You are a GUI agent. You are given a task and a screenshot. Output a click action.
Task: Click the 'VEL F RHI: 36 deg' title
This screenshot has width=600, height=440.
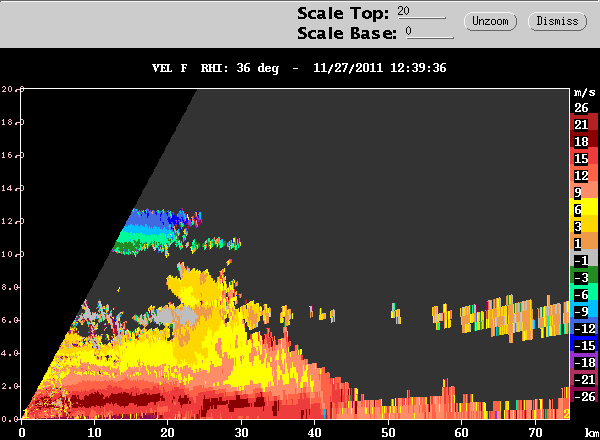(215, 68)
